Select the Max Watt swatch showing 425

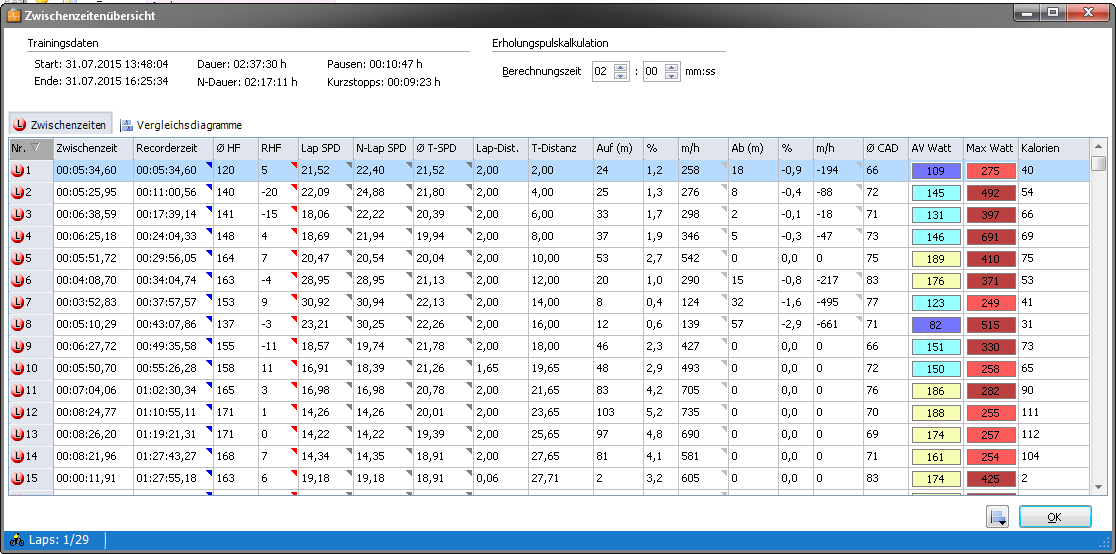991,479
